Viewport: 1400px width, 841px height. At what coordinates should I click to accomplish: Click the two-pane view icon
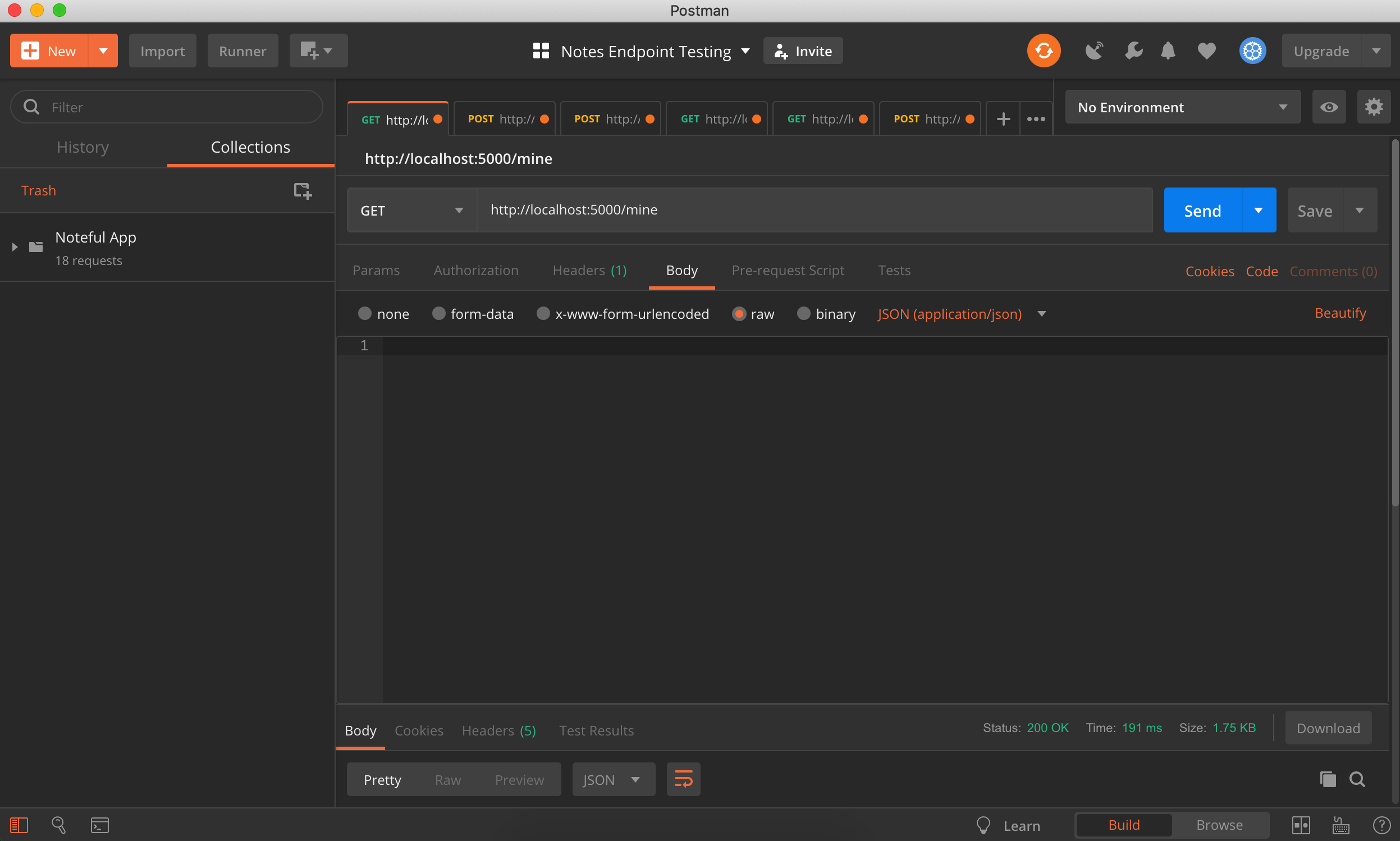point(1301,825)
